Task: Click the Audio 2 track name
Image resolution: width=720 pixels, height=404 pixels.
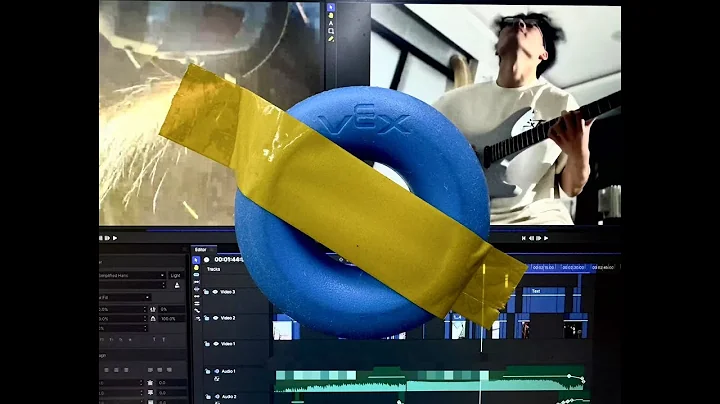Action: click(x=229, y=397)
